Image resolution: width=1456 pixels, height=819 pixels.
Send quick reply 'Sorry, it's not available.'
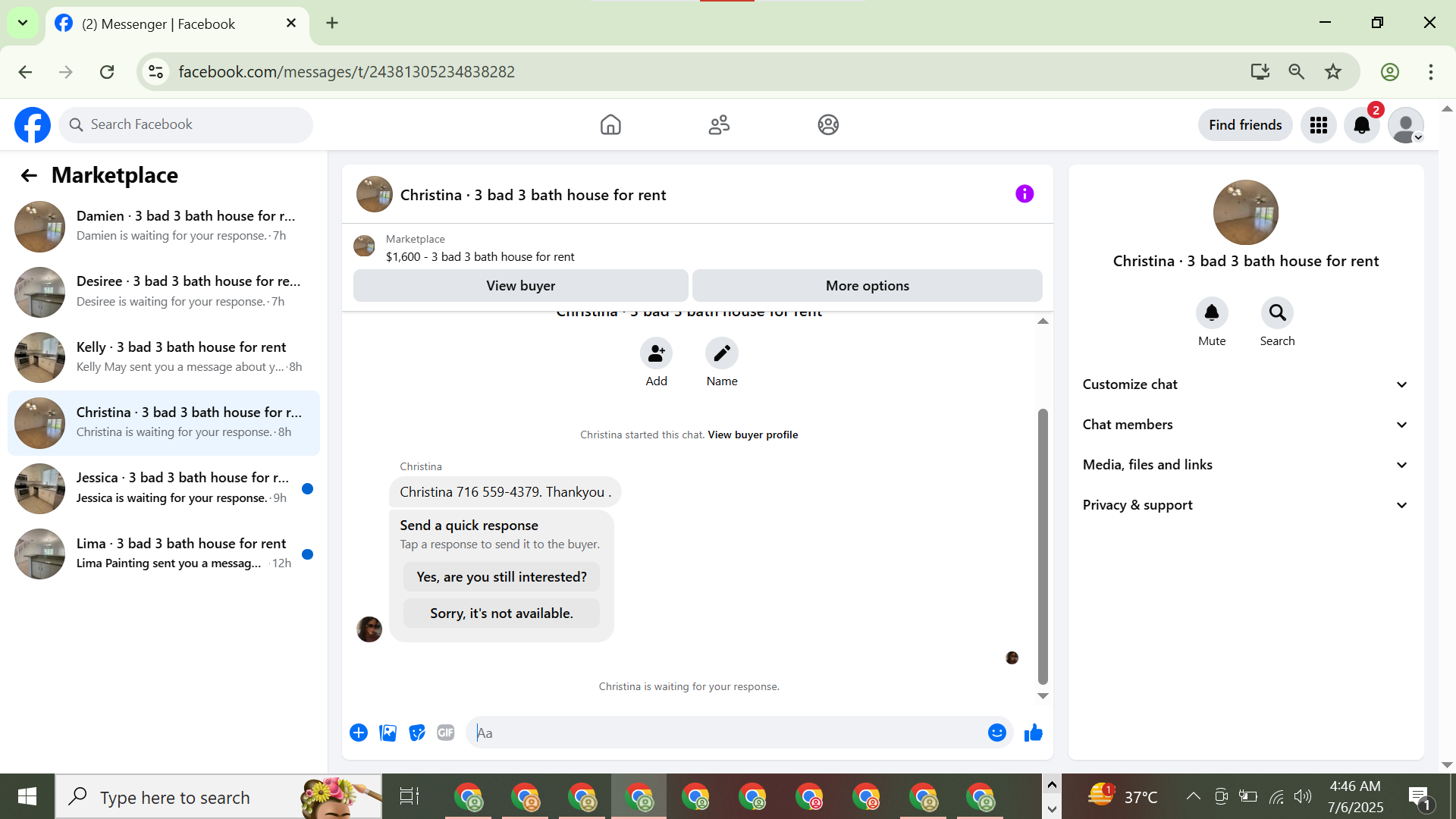[x=501, y=613]
